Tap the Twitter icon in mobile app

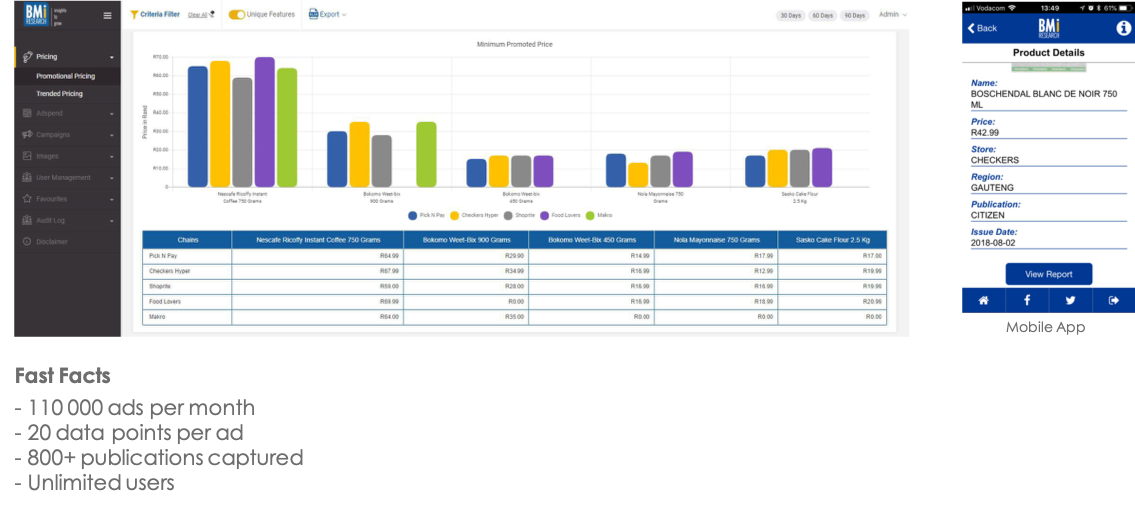click(x=1070, y=301)
